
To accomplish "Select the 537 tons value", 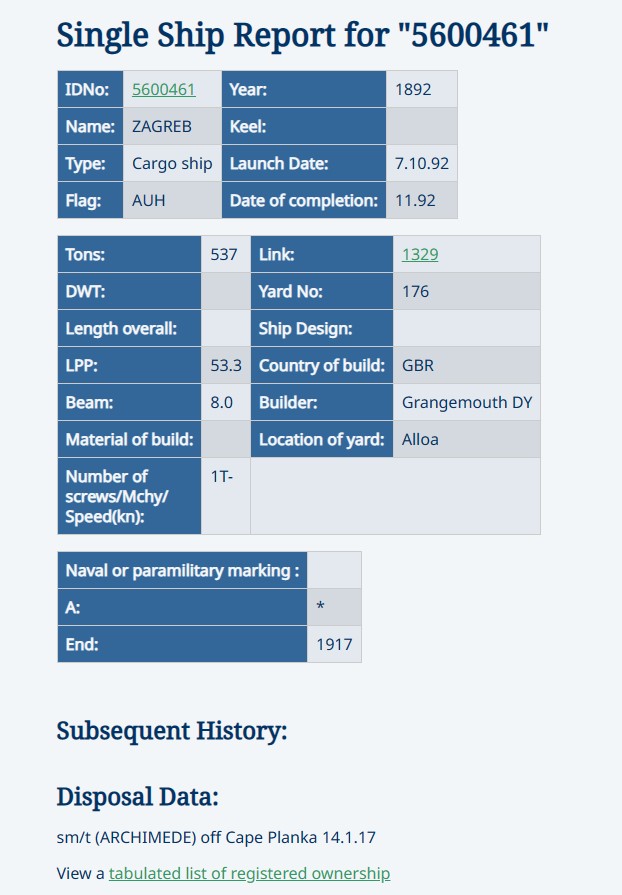I will [224, 255].
